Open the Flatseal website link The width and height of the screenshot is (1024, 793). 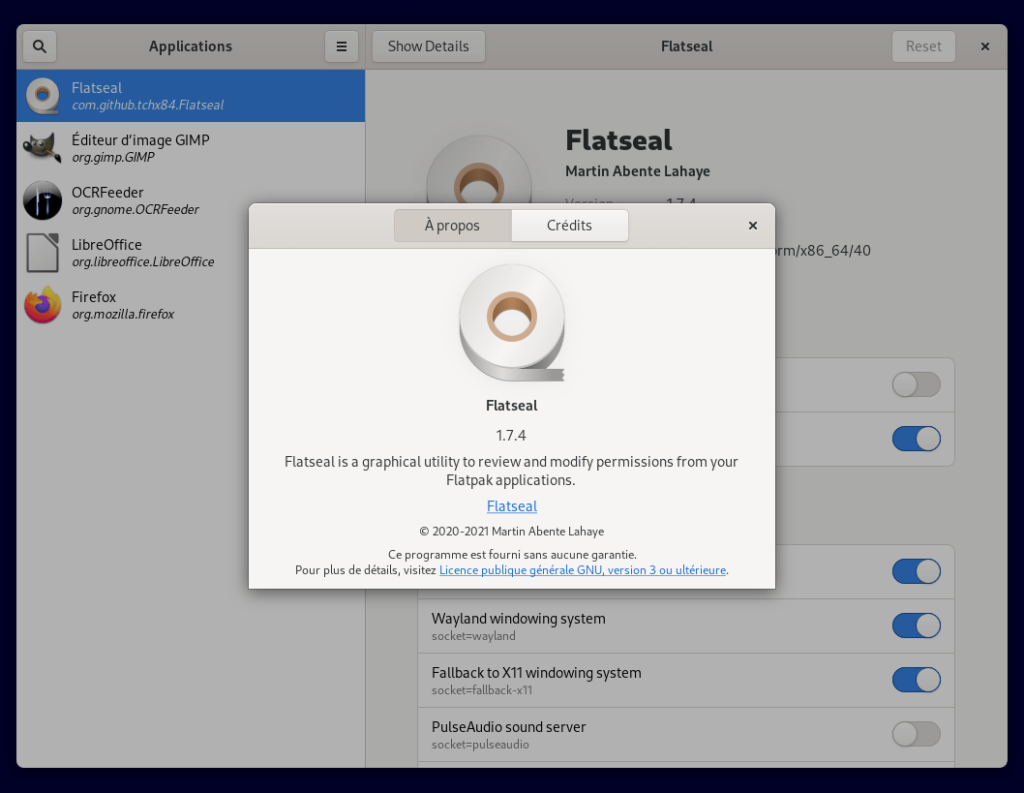[512, 506]
